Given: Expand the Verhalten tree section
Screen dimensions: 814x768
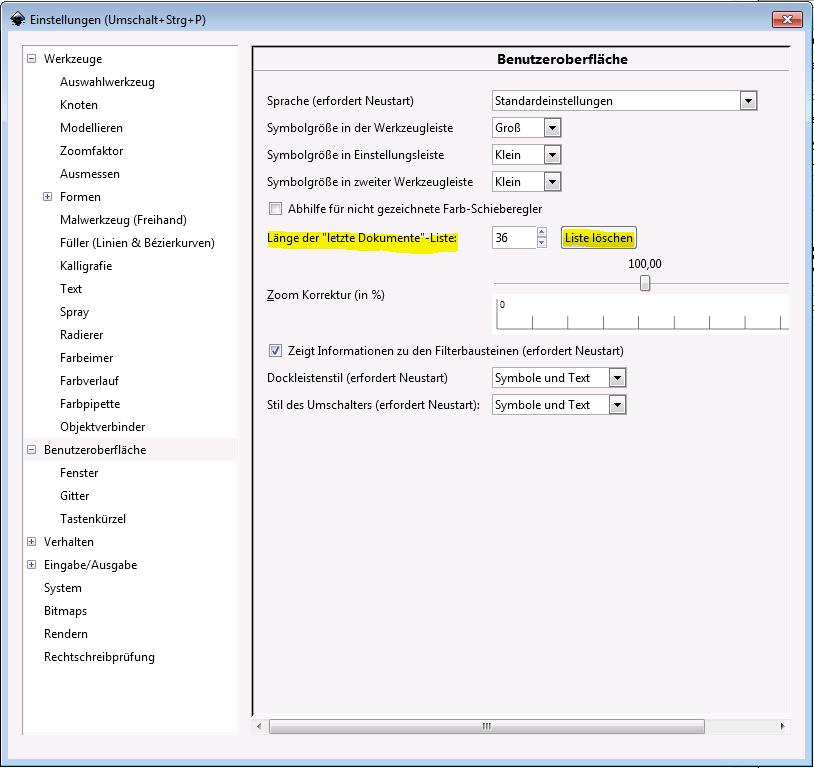Looking at the screenshot, I should click(32, 542).
